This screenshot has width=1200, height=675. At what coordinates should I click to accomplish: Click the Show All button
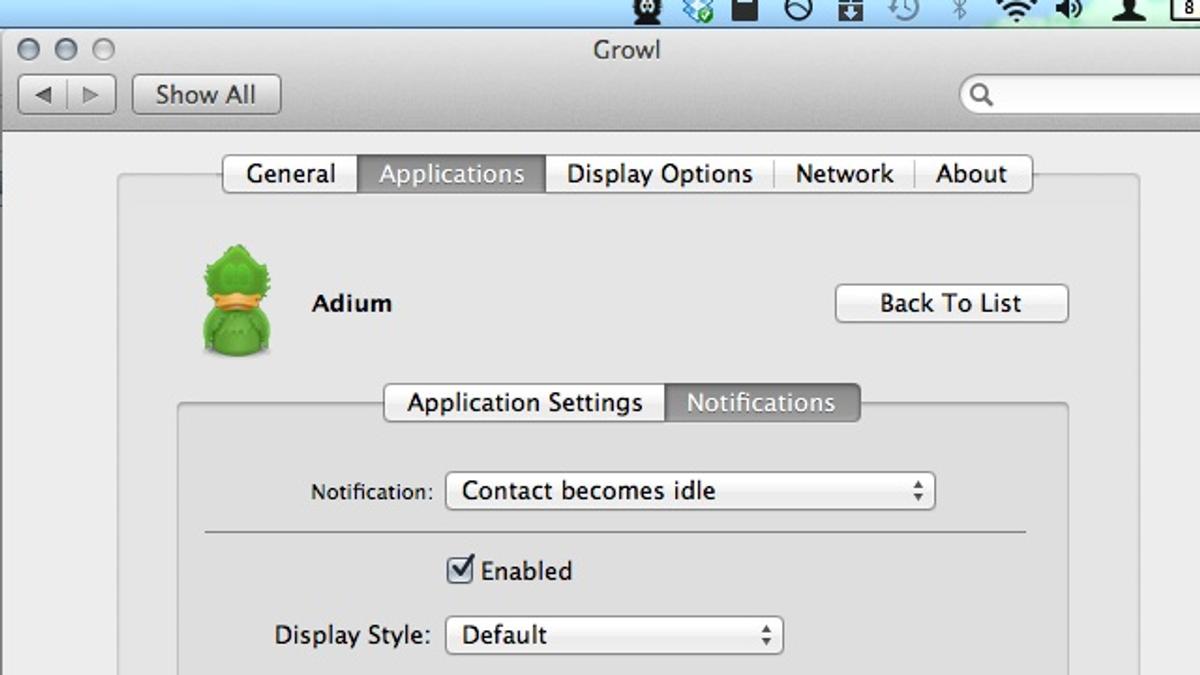pos(206,95)
